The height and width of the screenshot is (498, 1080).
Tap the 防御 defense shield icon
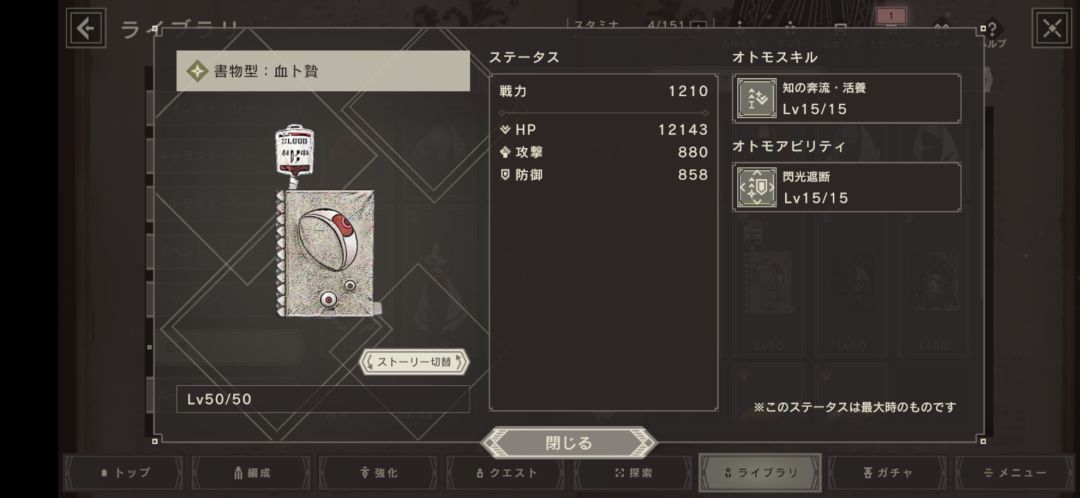coord(505,175)
